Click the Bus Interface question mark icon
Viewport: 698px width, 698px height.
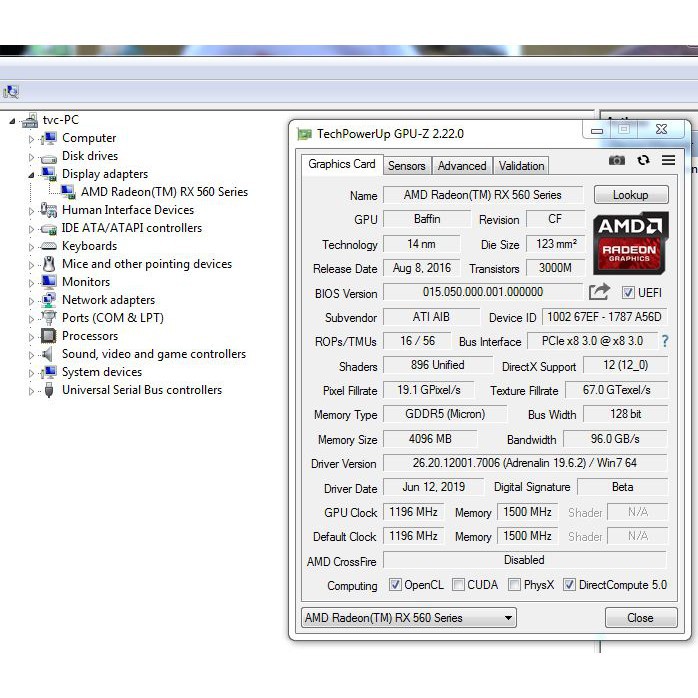[x=664, y=341]
